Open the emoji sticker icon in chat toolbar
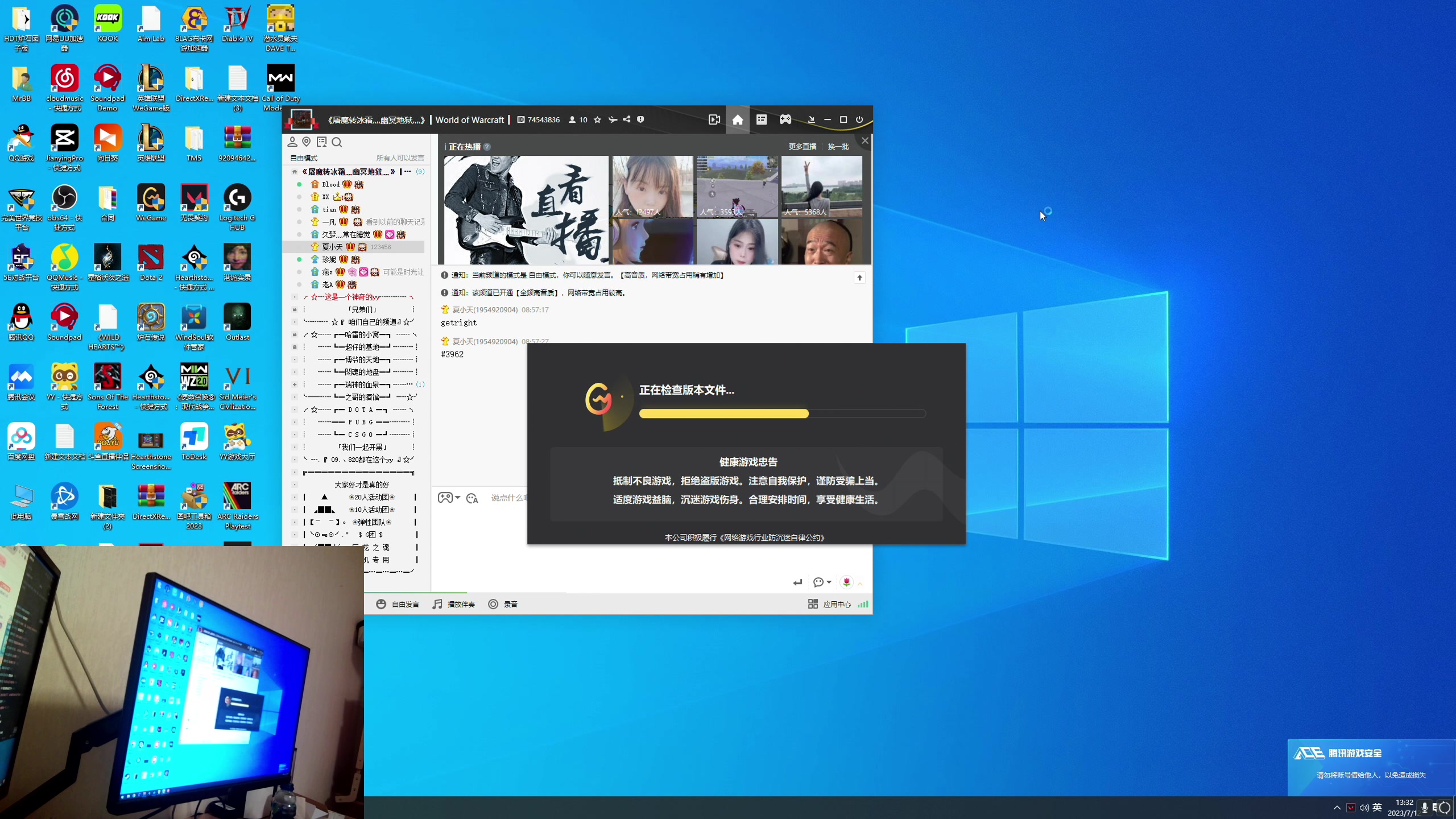The width and height of the screenshot is (1456, 819). [472, 498]
